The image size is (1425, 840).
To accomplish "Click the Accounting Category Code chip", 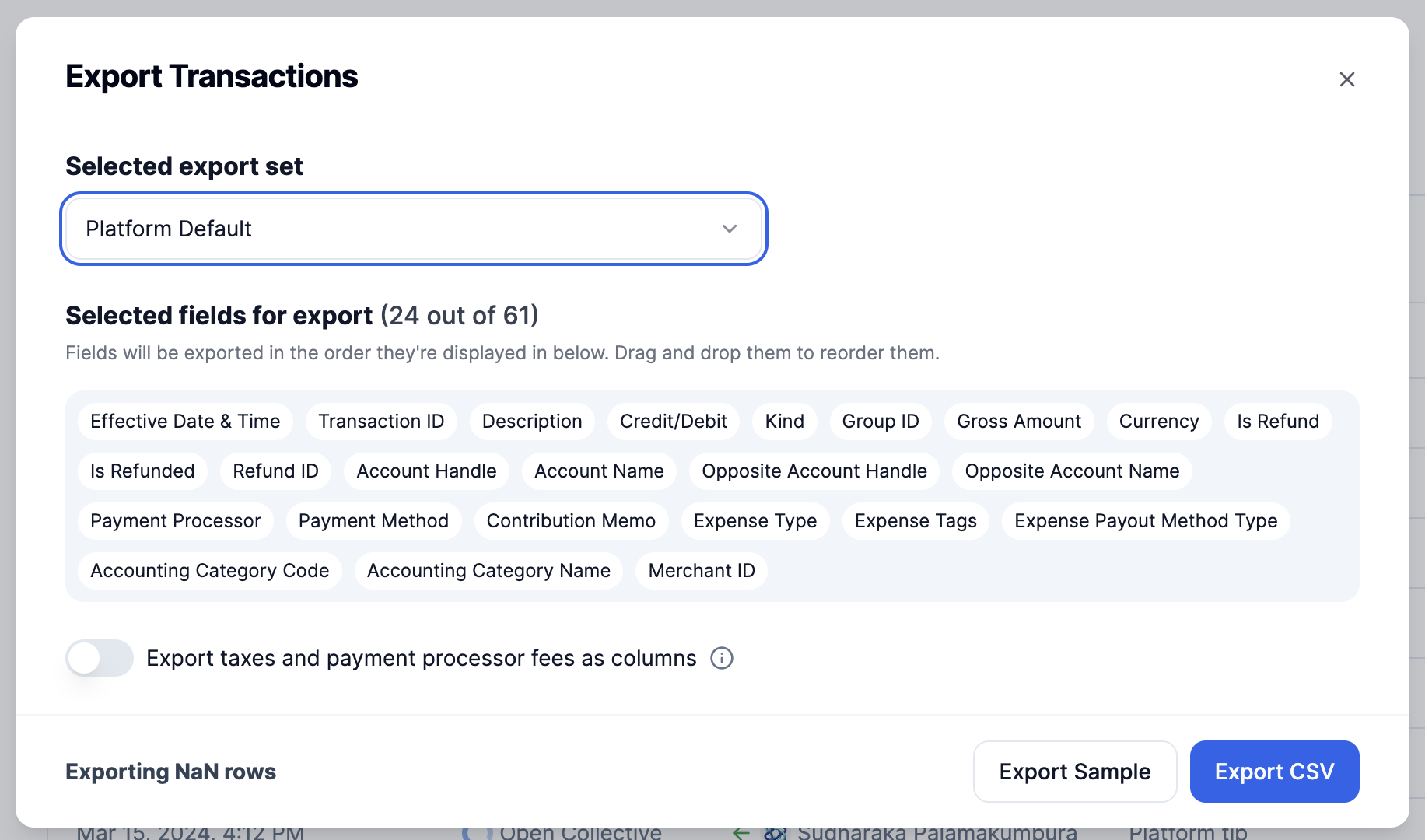I will click(210, 571).
